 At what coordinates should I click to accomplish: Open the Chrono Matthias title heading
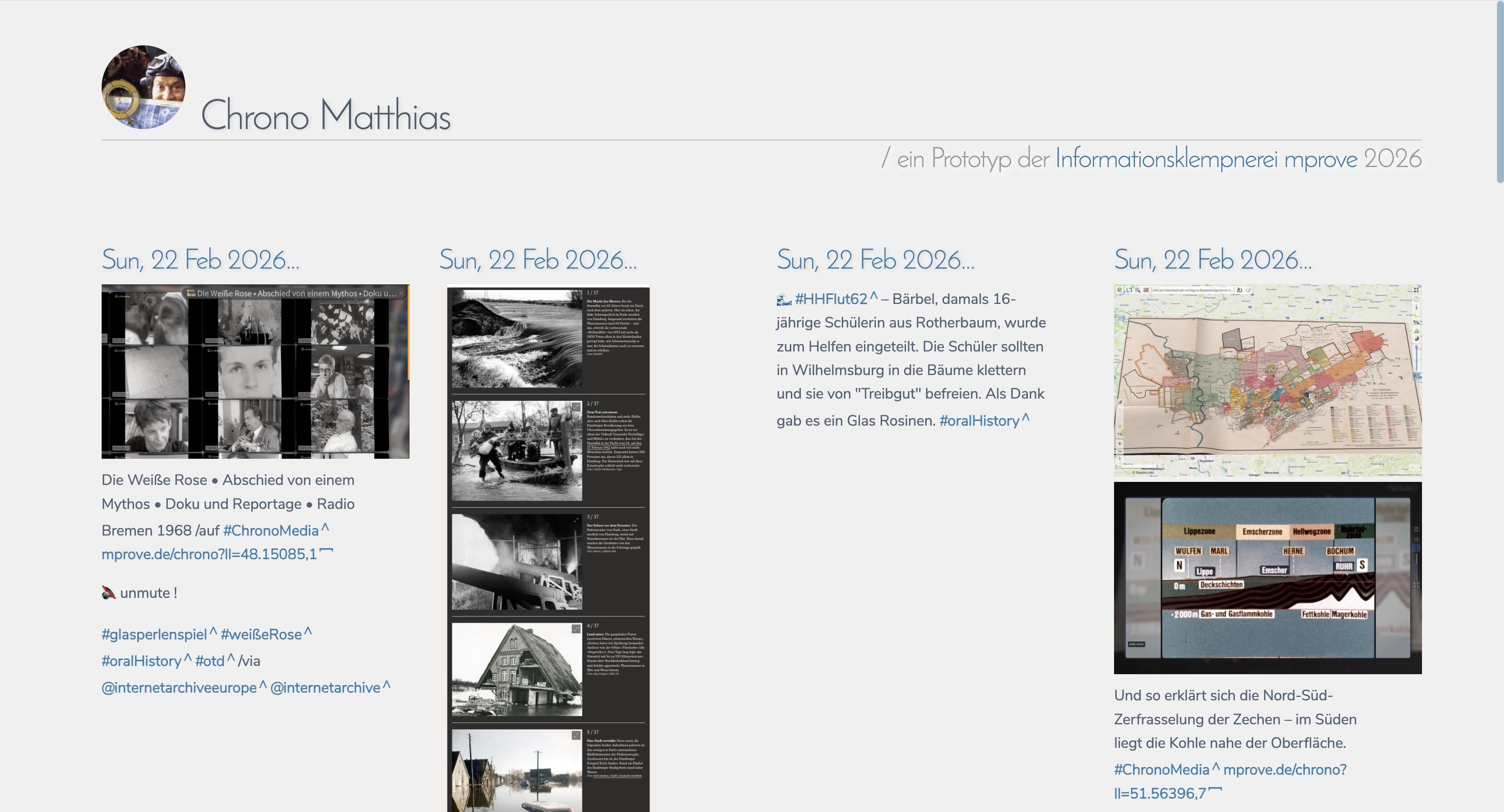tap(326, 115)
